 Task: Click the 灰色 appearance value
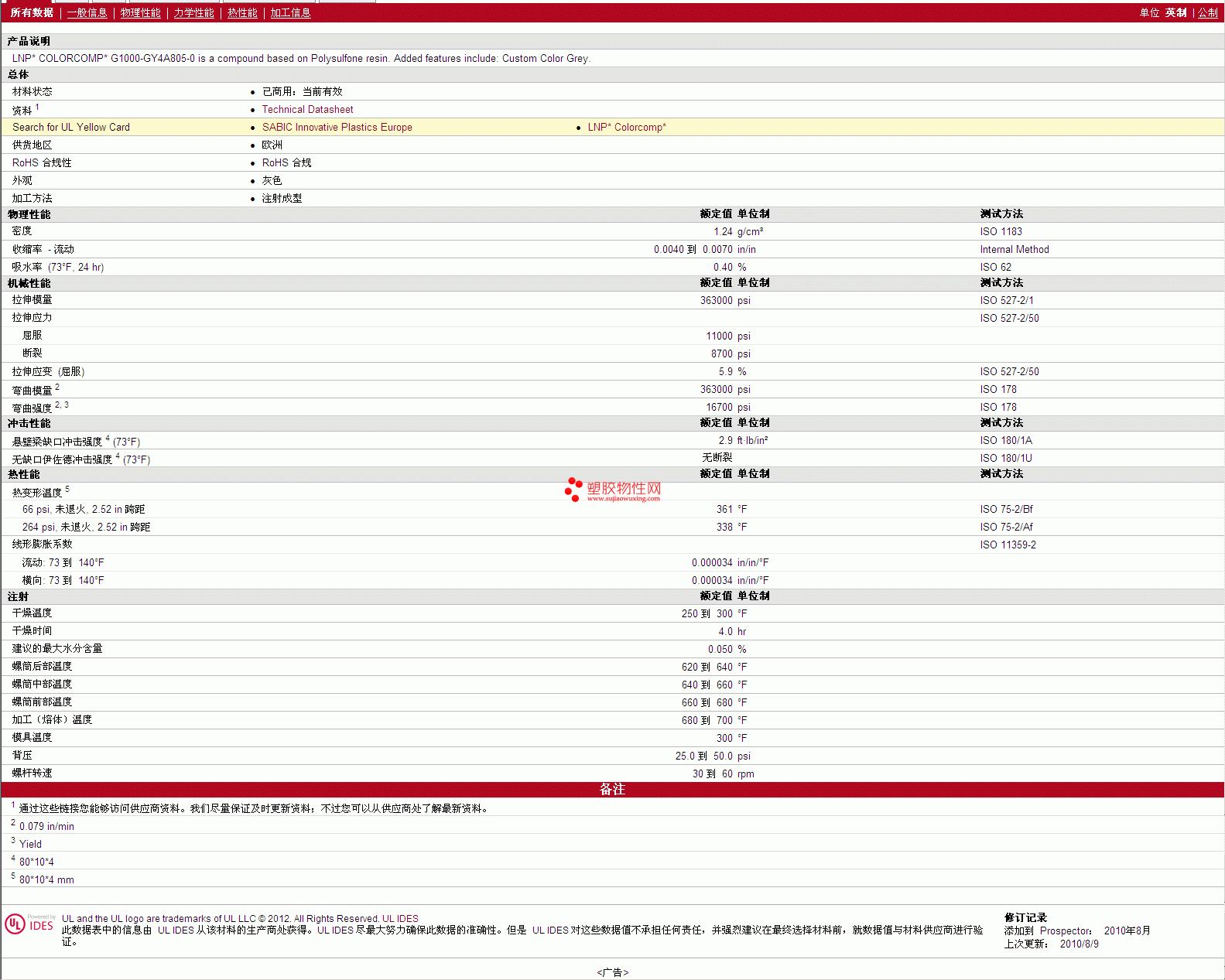(272, 181)
